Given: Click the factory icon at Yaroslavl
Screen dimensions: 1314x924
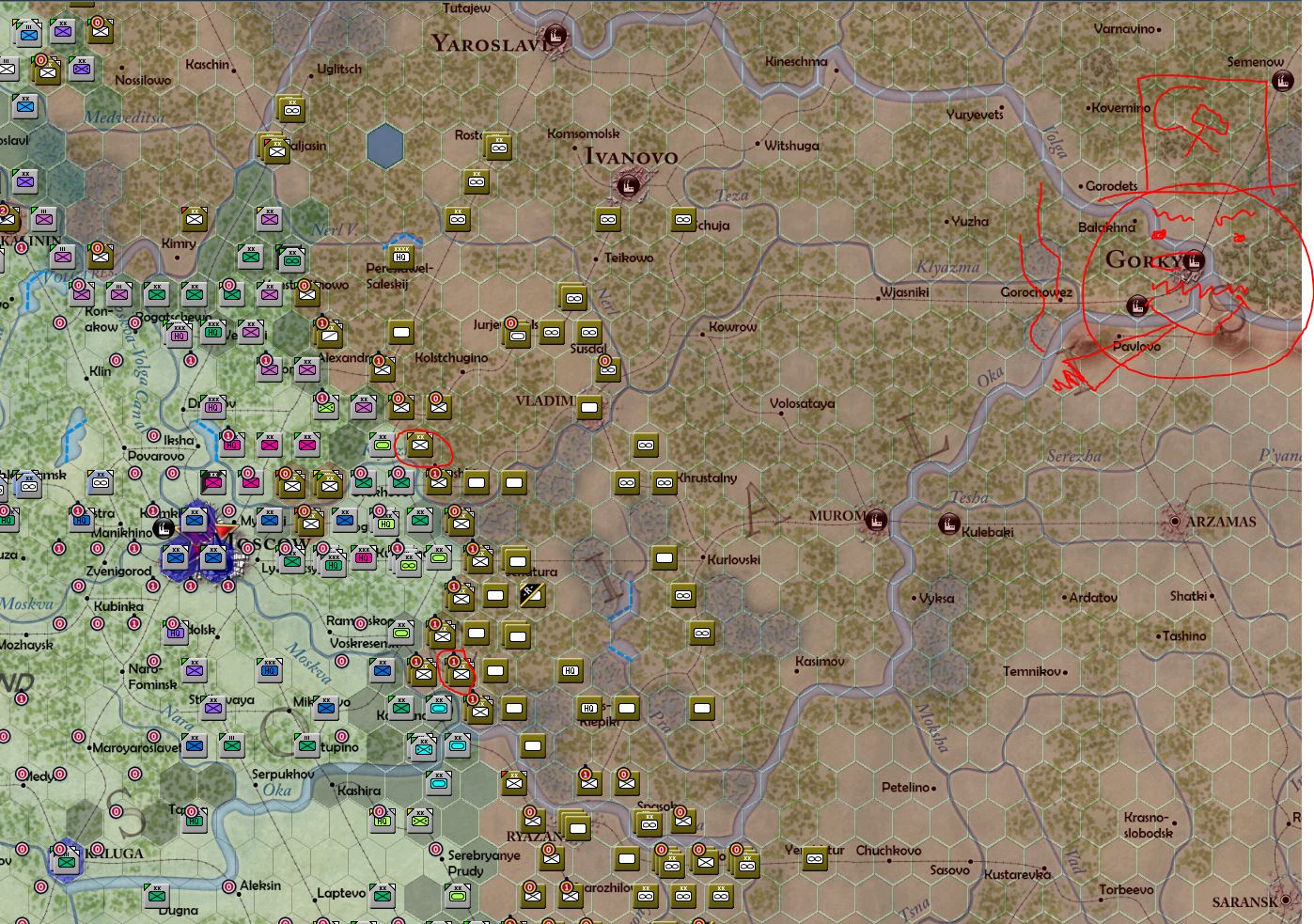Looking at the screenshot, I should pos(555,37).
